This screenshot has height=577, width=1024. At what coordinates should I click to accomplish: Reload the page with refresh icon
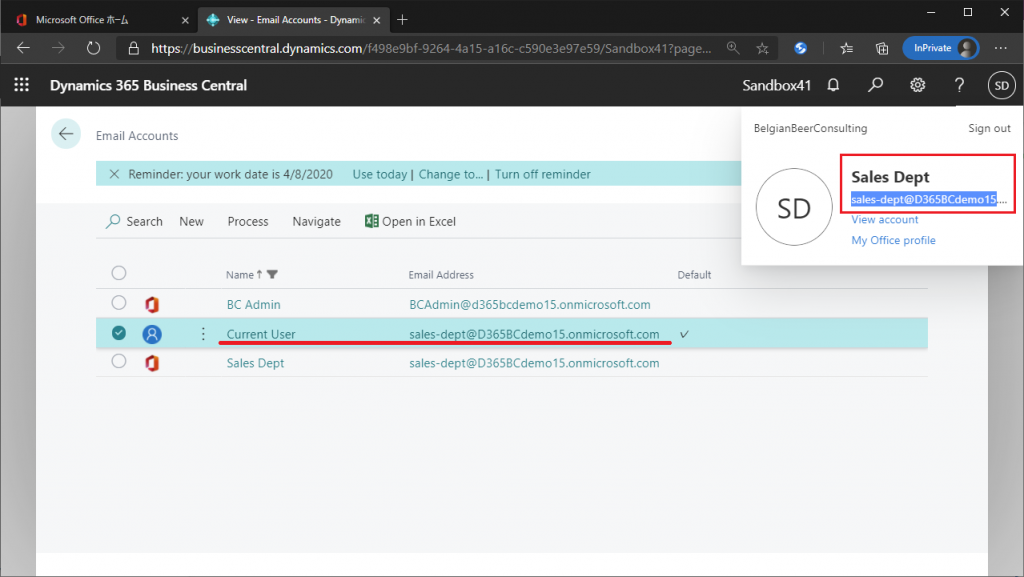pyautogui.click(x=93, y=48)
